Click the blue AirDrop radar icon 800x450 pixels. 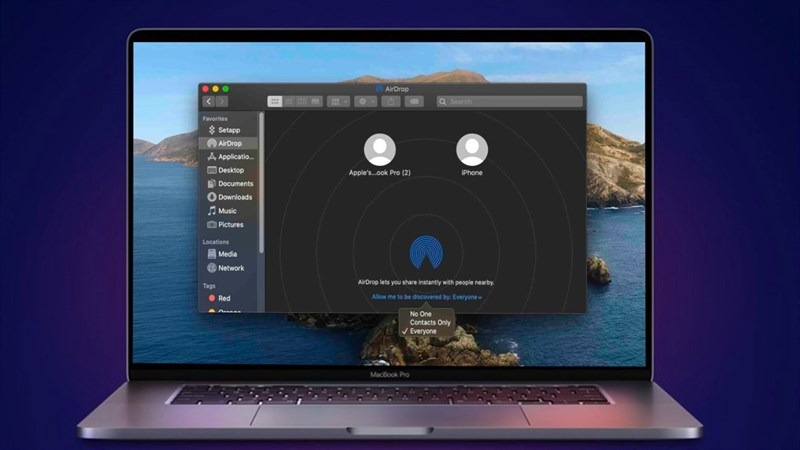click(x=426, y=252)
